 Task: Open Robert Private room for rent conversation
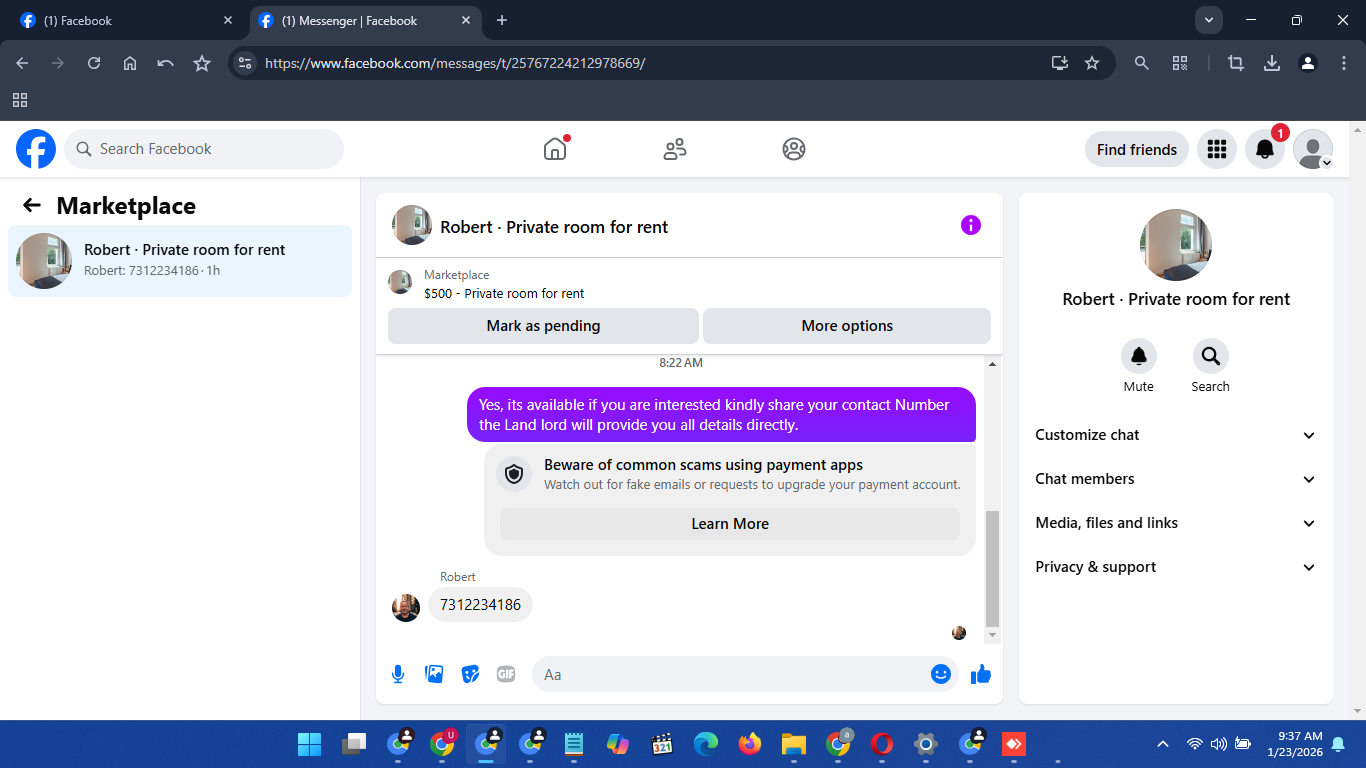180,261
